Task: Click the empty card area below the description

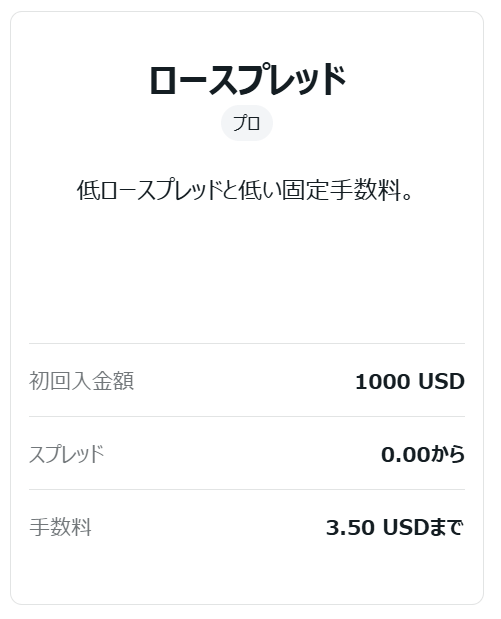Action: click(x=247, y=272)
